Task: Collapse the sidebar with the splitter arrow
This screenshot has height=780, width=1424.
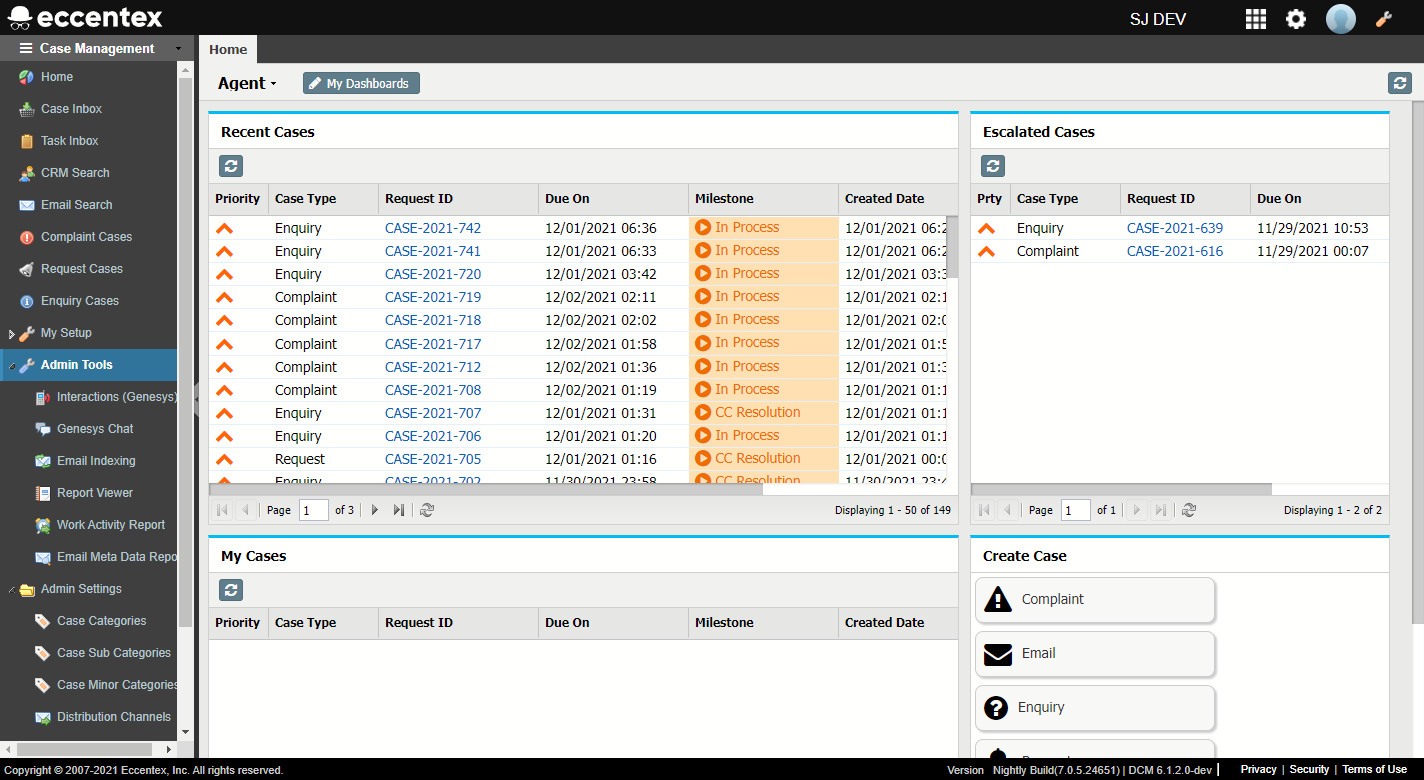Action: click(196, 399)
